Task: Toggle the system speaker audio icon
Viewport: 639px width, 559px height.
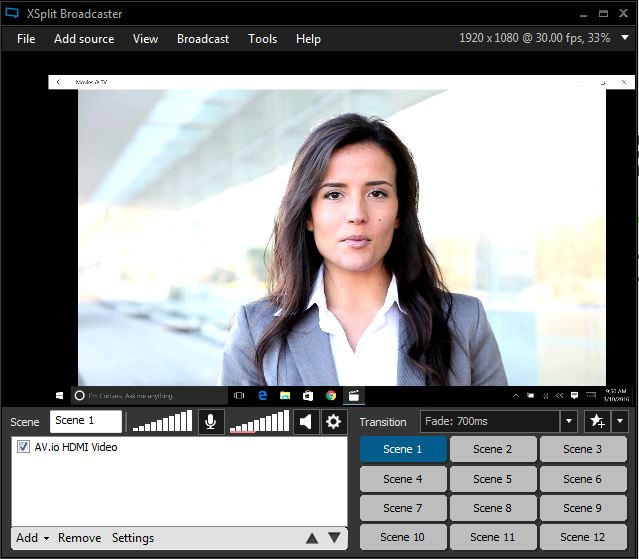Action: click(306, 422)
